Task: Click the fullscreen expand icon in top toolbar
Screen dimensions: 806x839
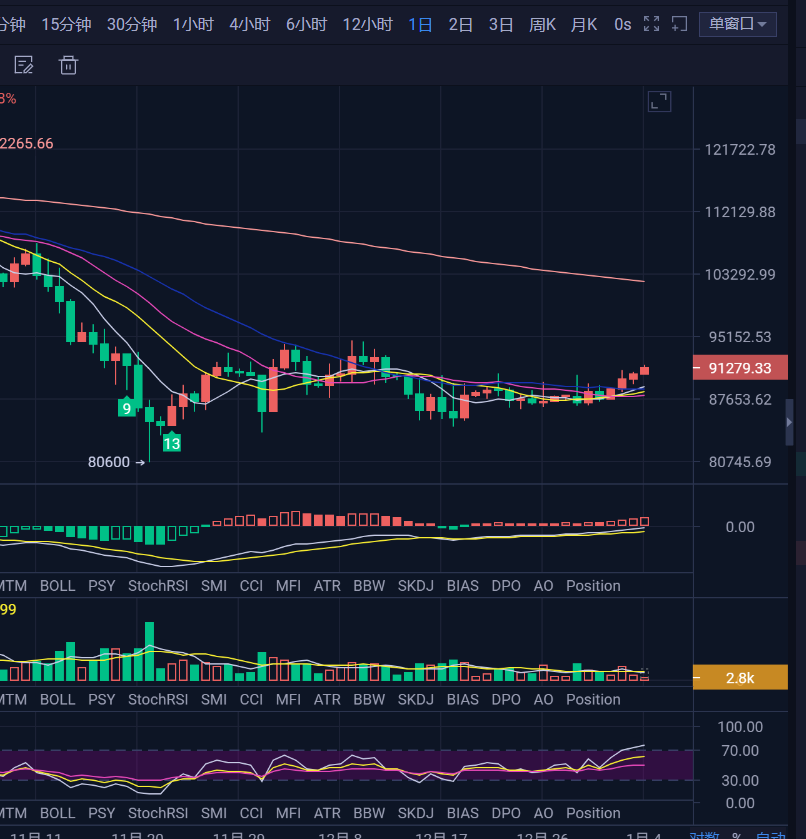Action: tap(651, 24)
